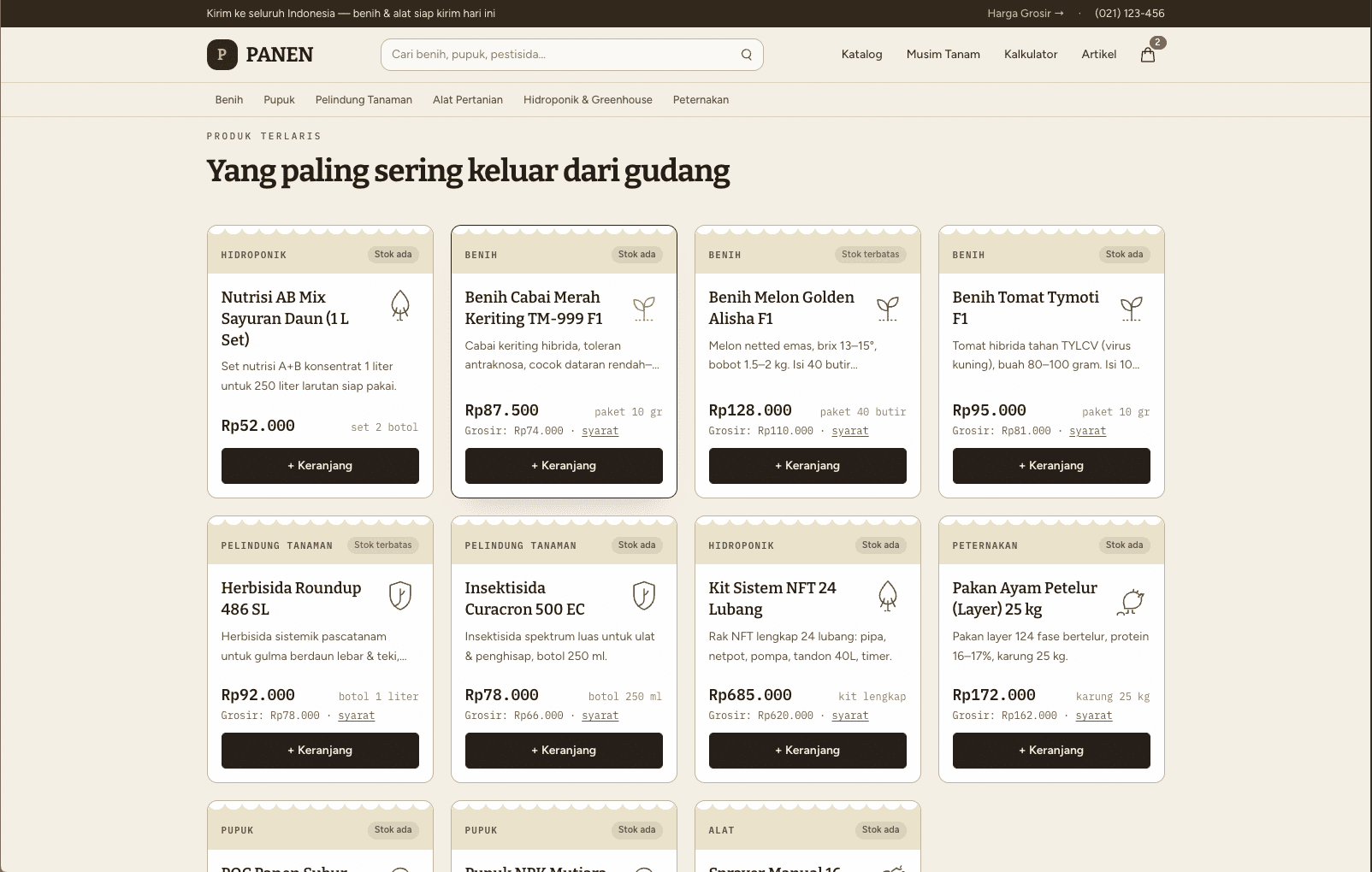Viewport: 1372px width, 872px height.
Task: Click leaf icon on Nutrisi AB Mix card
Action: 400,305
